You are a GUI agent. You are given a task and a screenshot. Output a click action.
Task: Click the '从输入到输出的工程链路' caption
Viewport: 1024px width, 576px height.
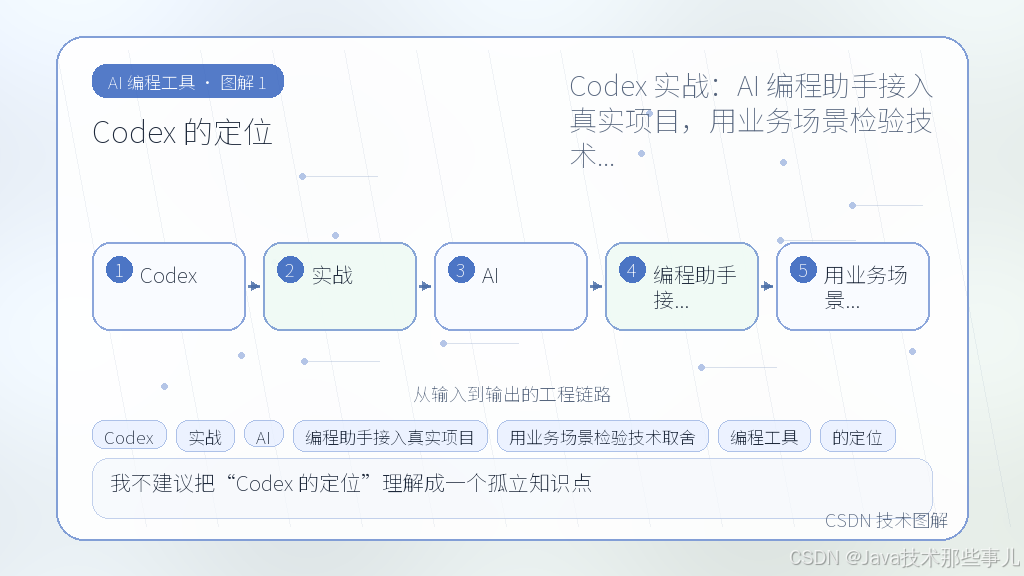512,394
